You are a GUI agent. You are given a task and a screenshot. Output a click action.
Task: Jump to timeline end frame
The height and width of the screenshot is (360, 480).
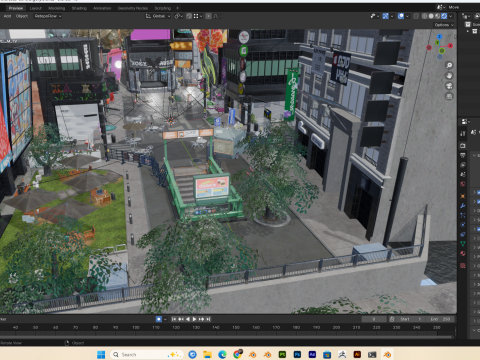pos(208,319)
